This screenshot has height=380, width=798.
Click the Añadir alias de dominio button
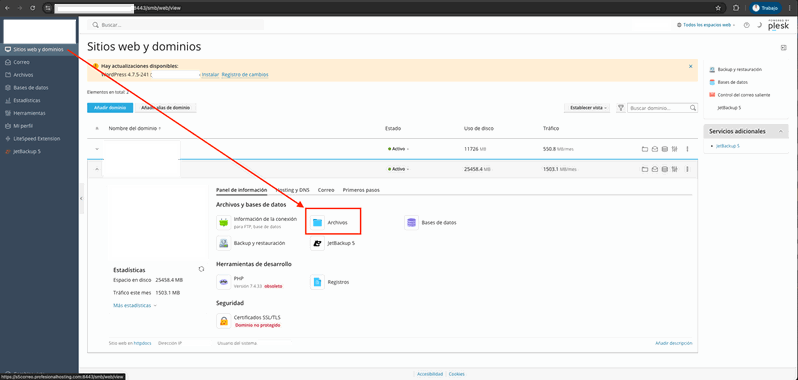[166, 108]
